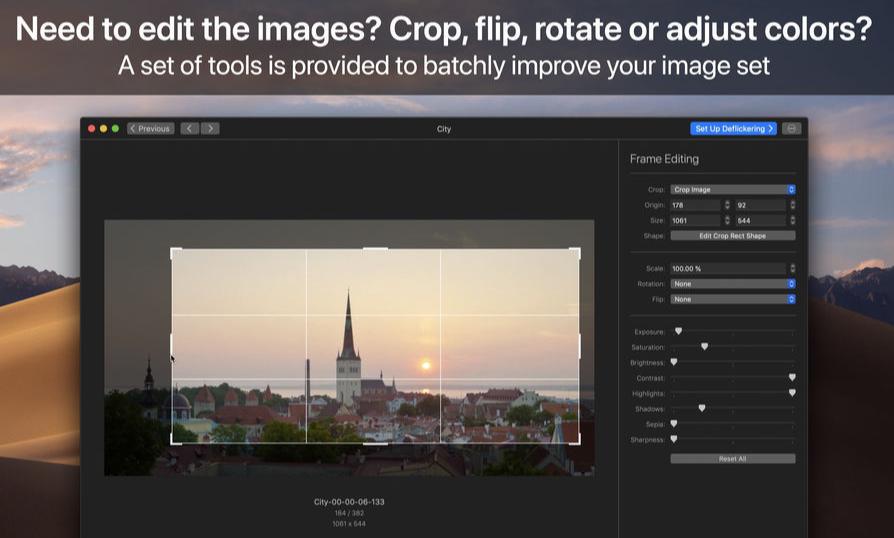Click the Scale percentage stepper arrows
The image size is (894, 538).
tap(792, 269)
